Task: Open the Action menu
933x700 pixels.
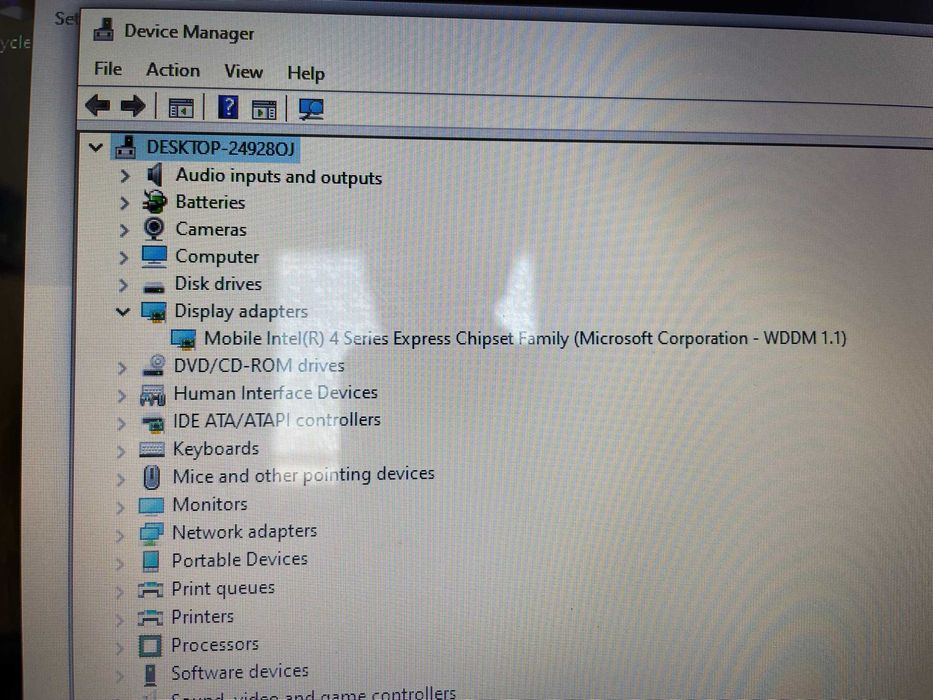Action: 173,70
